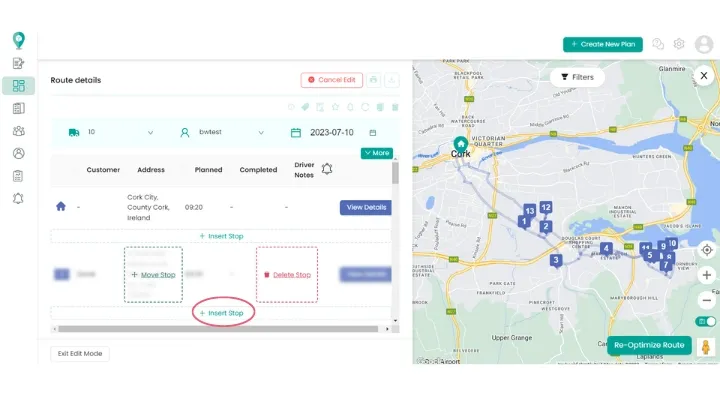
Task: Toggle the green map switch above pegman
Action: pyautogui.click(x=707, y=321)
